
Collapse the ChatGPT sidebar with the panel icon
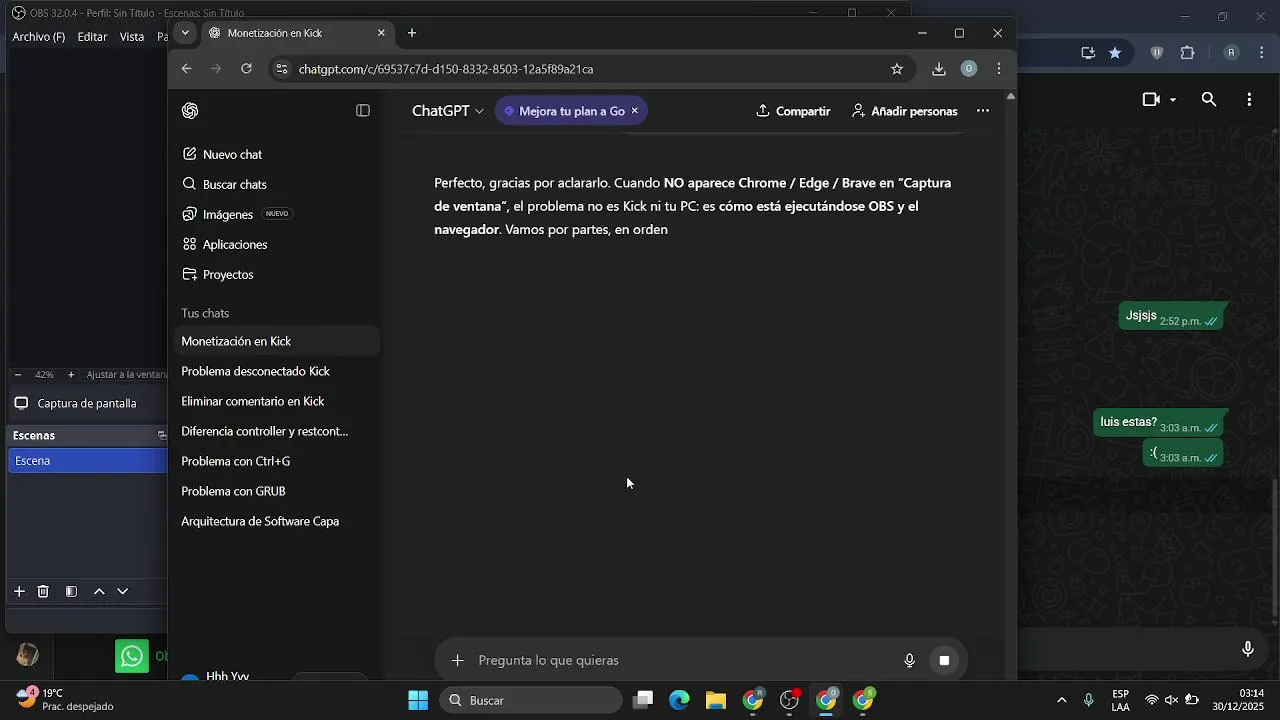(363, 111)
